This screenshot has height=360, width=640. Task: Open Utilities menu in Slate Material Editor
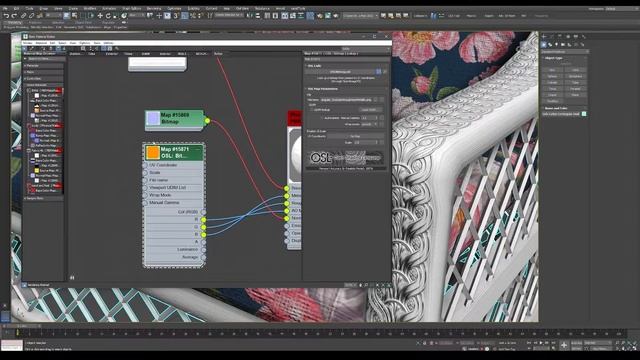pyautogui.click(x=109, y=43)
